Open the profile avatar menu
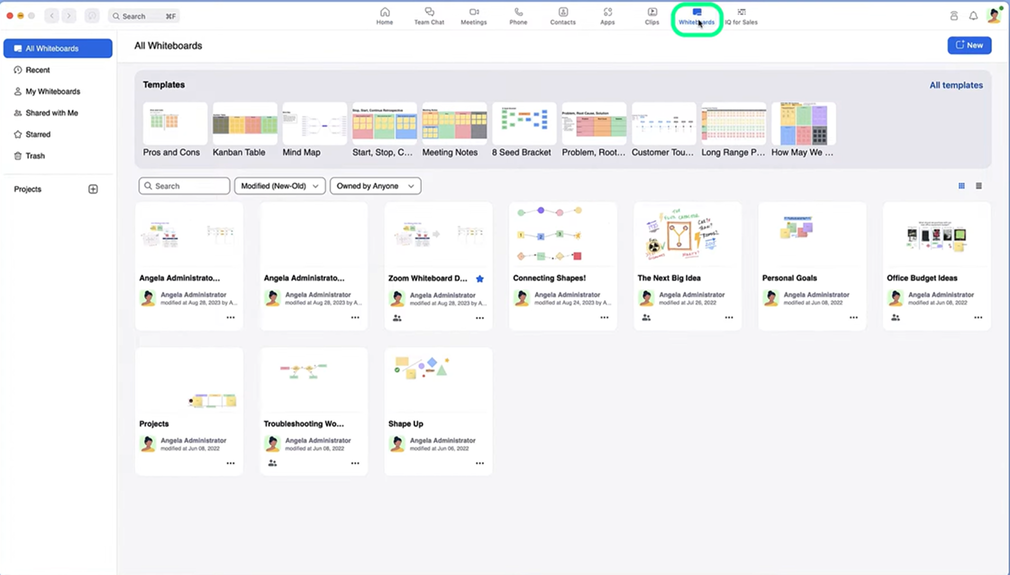 pos(994,15)
